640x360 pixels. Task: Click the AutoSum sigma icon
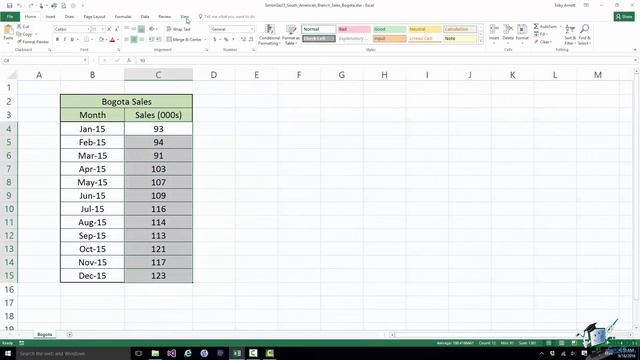[536, 27]
